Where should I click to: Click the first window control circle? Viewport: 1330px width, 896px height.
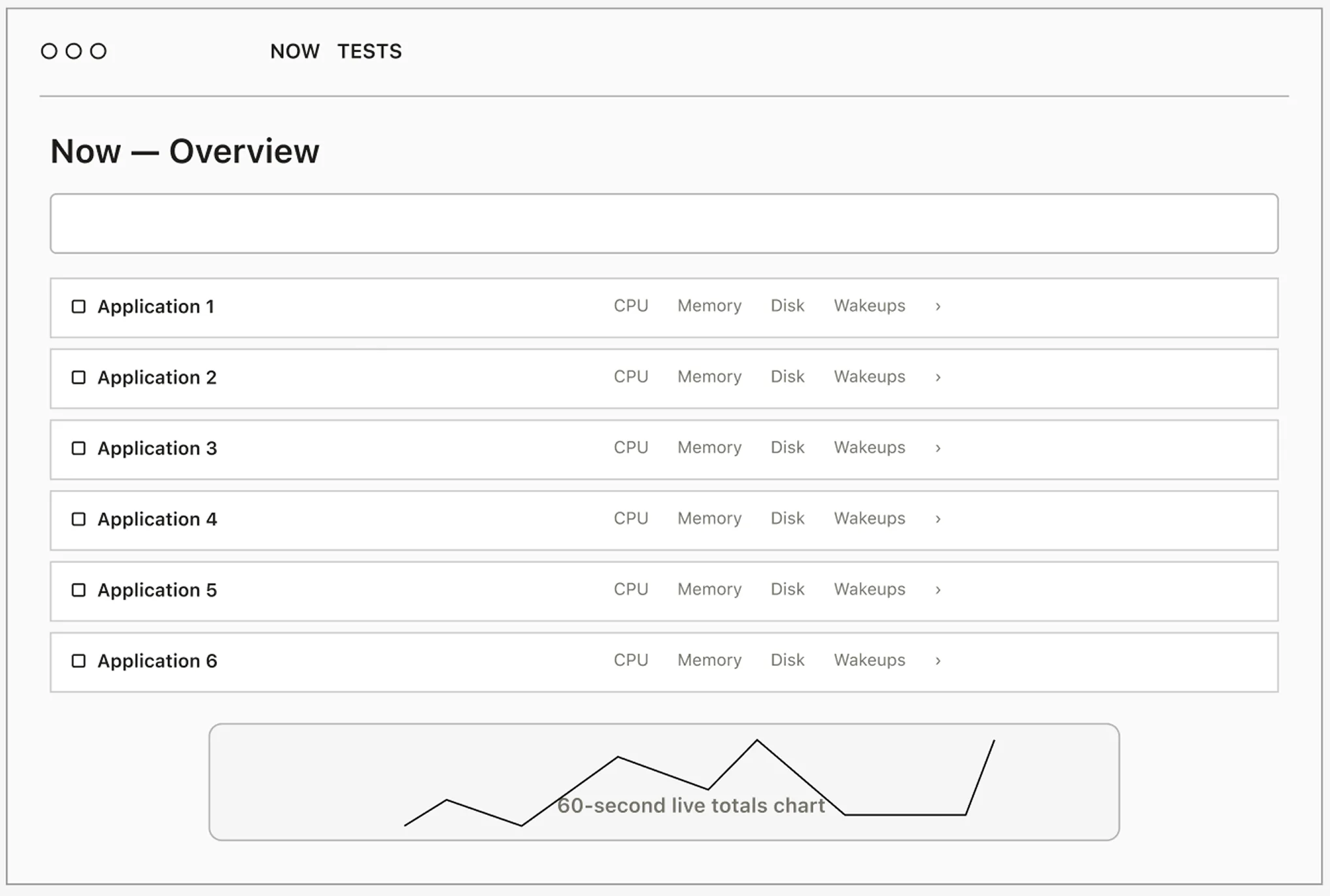click(49, 51)
